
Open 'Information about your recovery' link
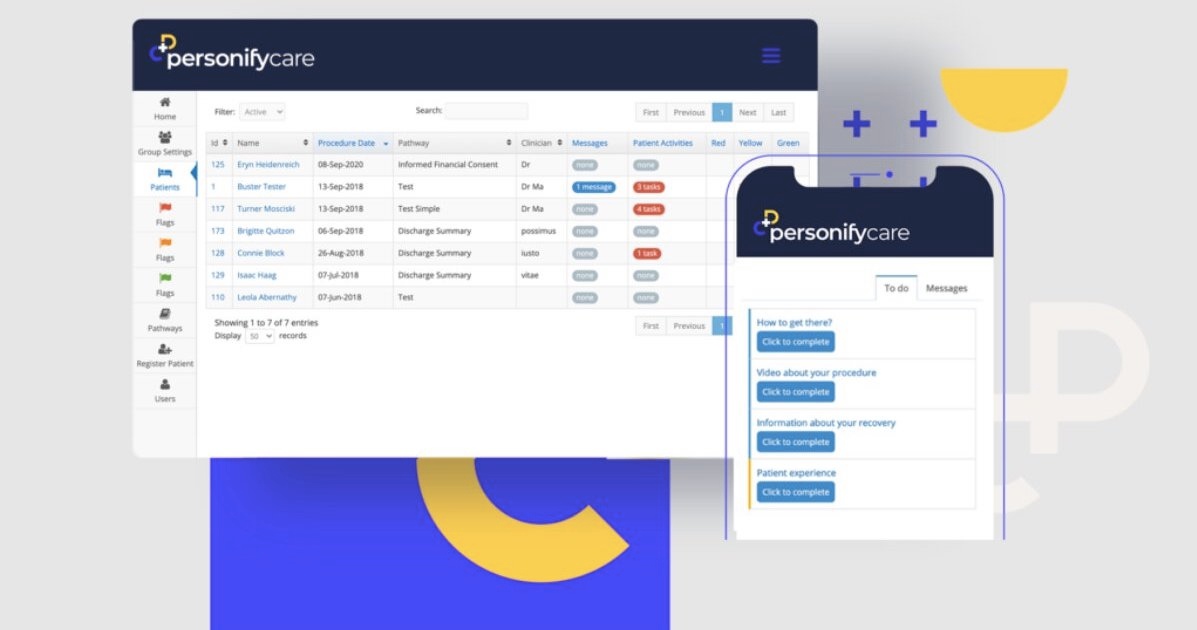pos(825,422)
